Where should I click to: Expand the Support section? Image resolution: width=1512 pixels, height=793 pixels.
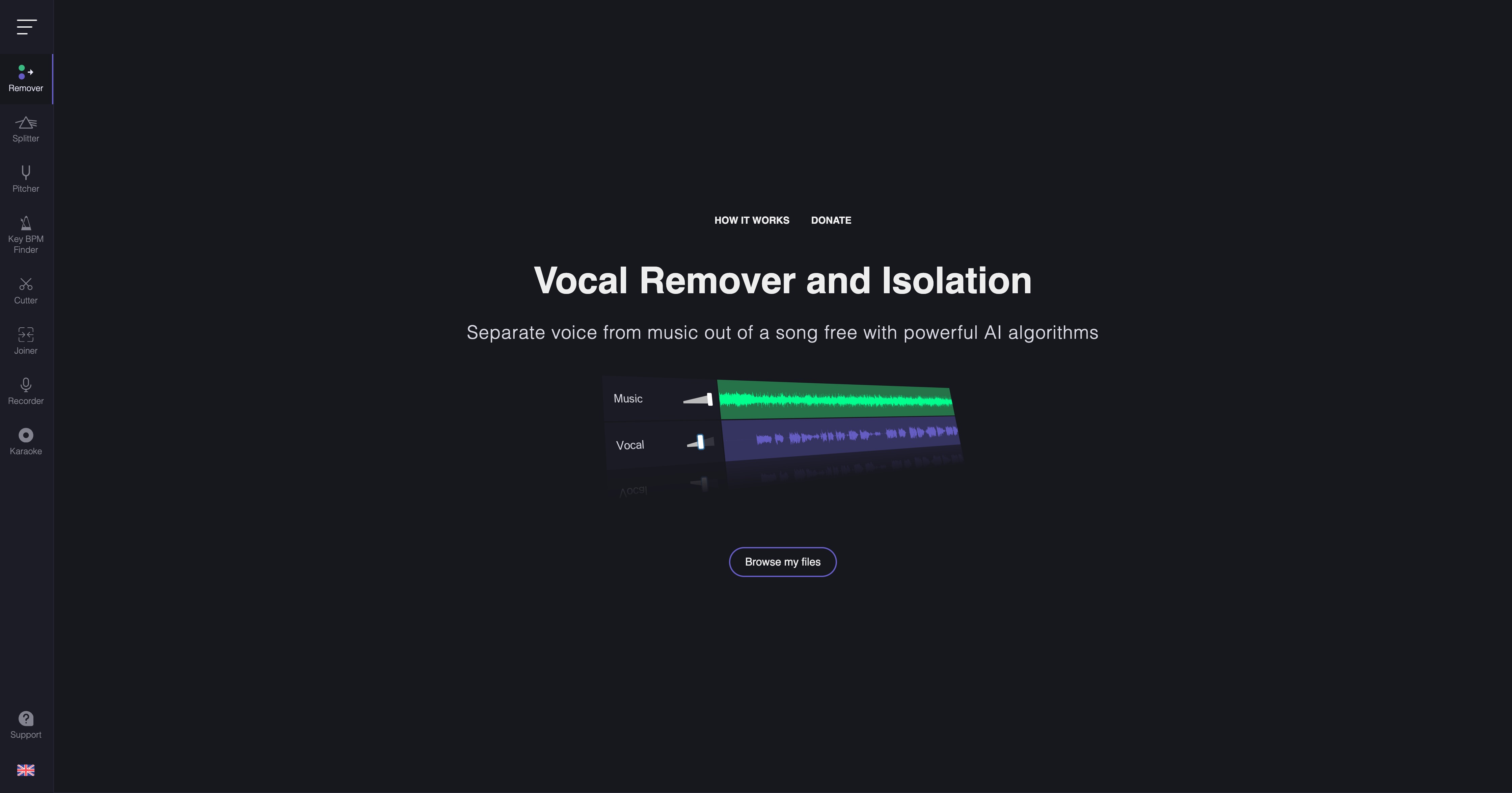click(x=25, y=724)
